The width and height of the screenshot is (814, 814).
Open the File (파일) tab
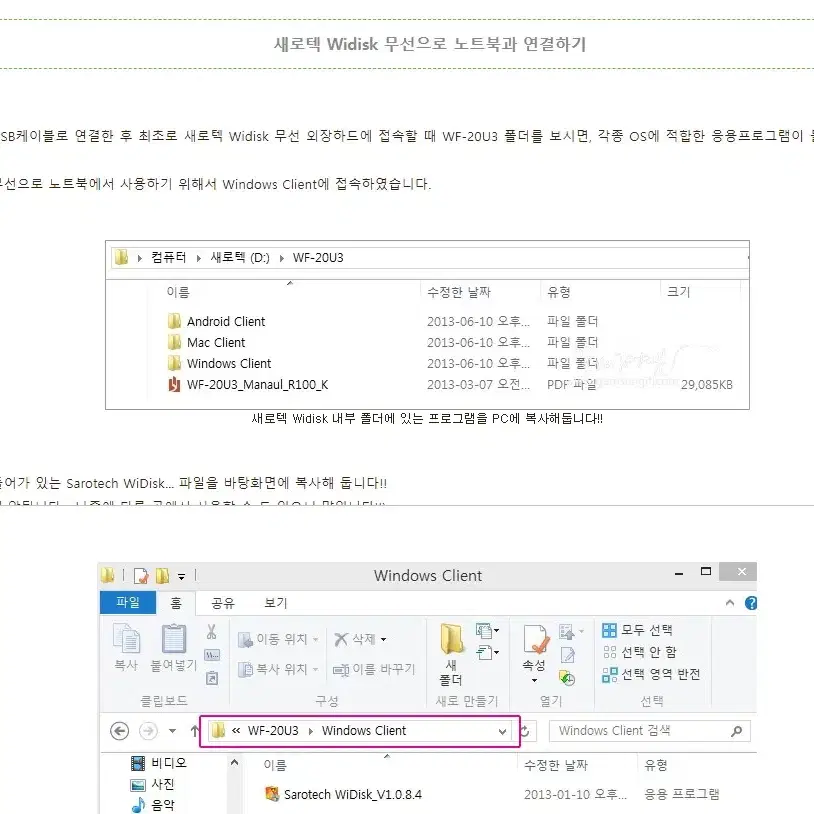(x=128, y=602)
